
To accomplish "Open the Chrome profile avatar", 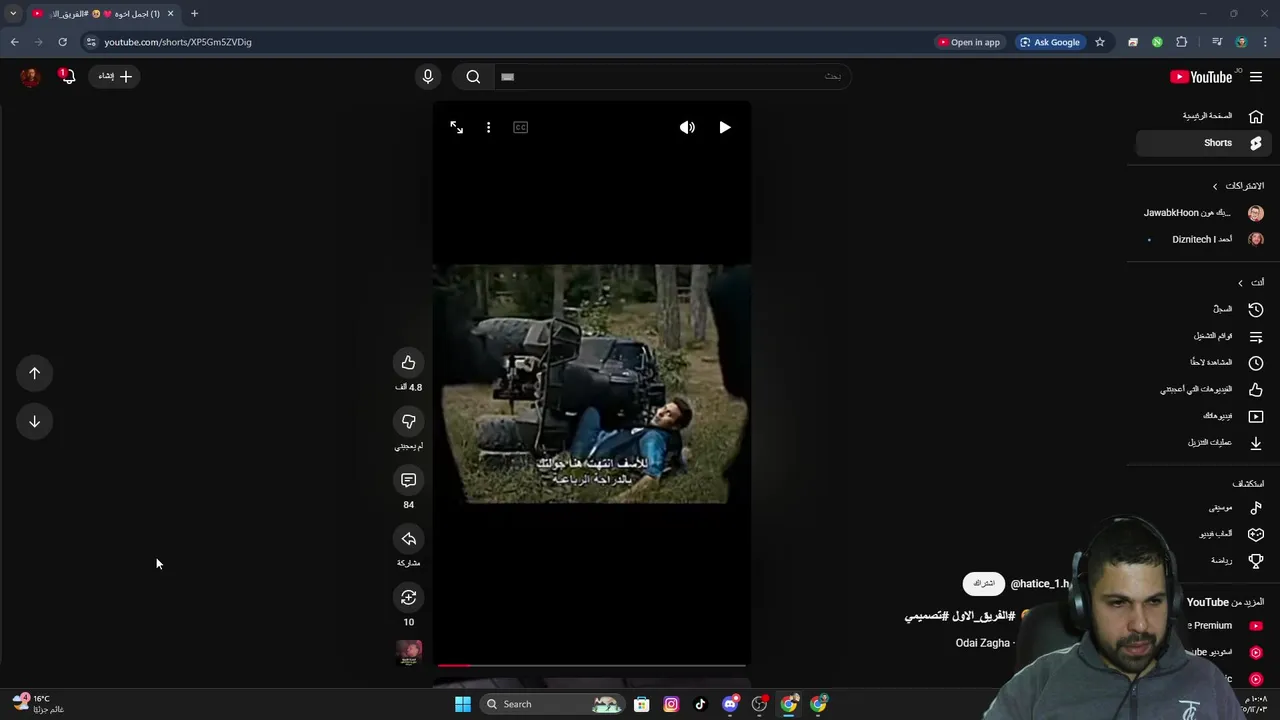I will pos(1241,42).
